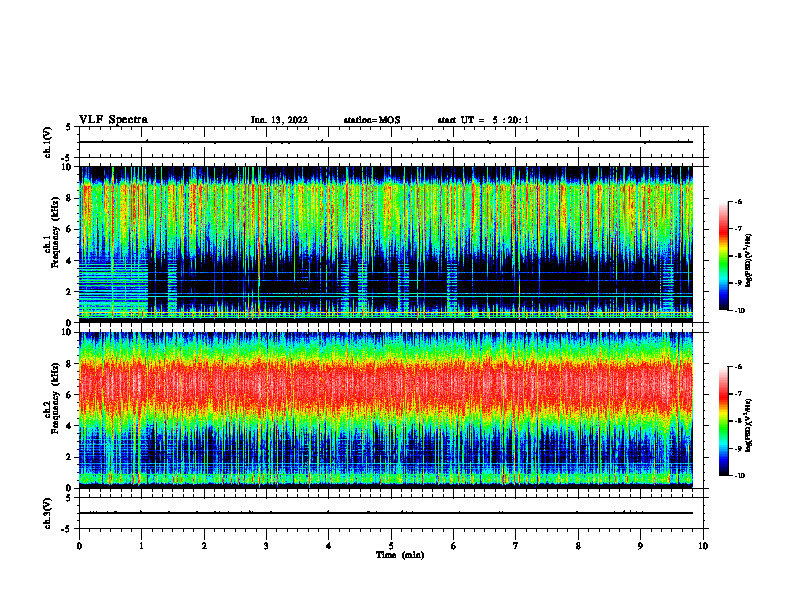Click the ch.1 frequency tick label "8"

click(69, 198)
